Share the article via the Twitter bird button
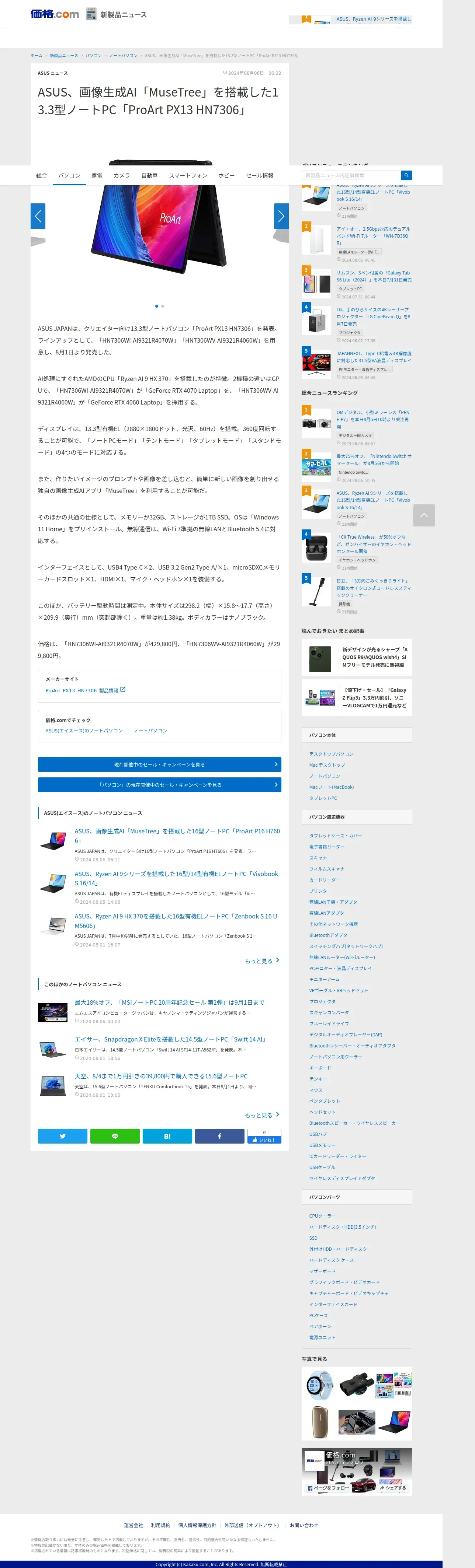This screenshot has width=475, height=1568. pyautogui.click(x=62, y=1137)
